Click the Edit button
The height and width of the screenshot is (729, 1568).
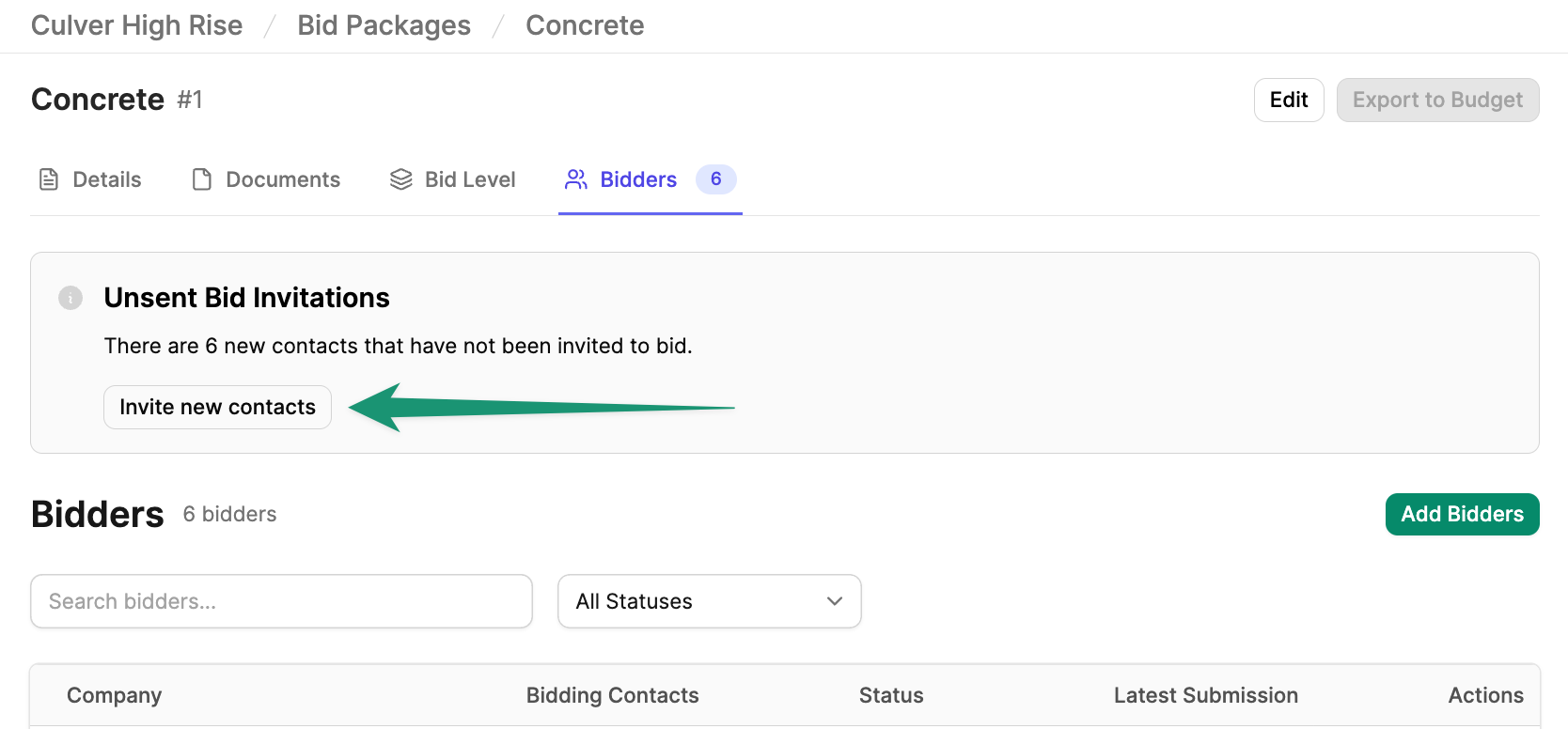(1289, 100)
